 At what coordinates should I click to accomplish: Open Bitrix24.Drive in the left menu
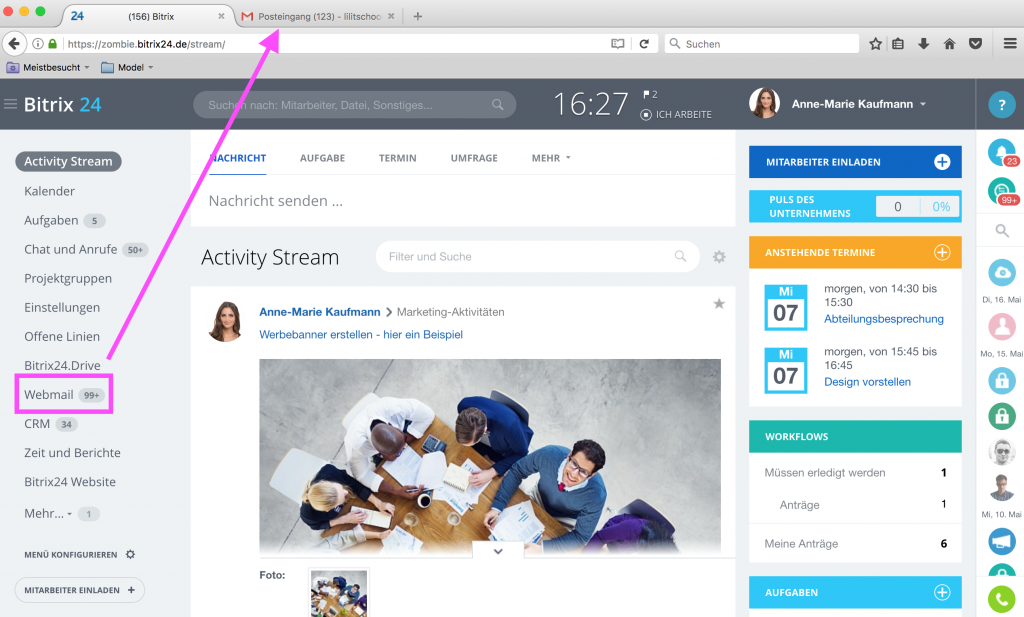[62, 366]
